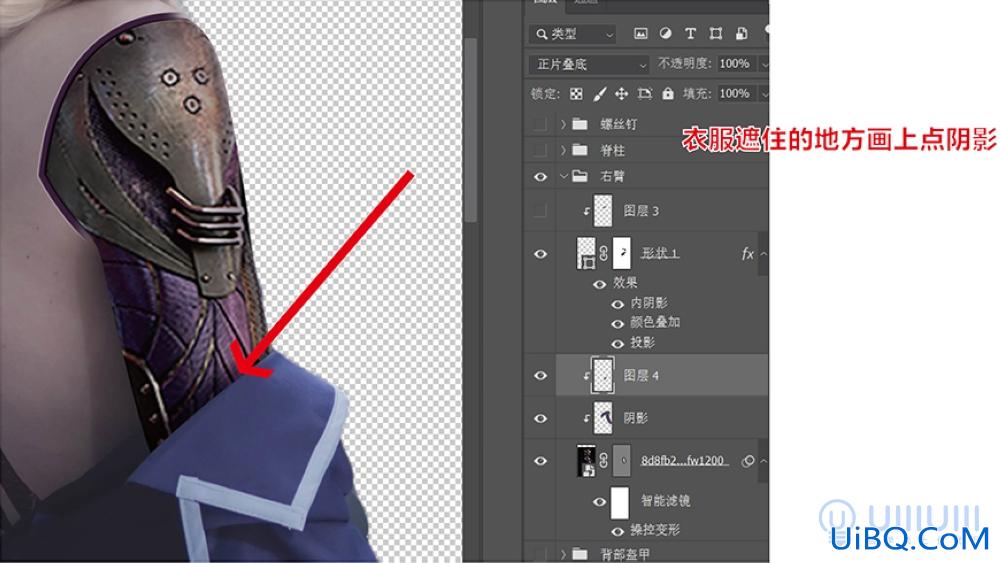This screenshot has height=563, width=1000.
Task: Click folder icon of 螺丝钉 group
Action: 580,124
